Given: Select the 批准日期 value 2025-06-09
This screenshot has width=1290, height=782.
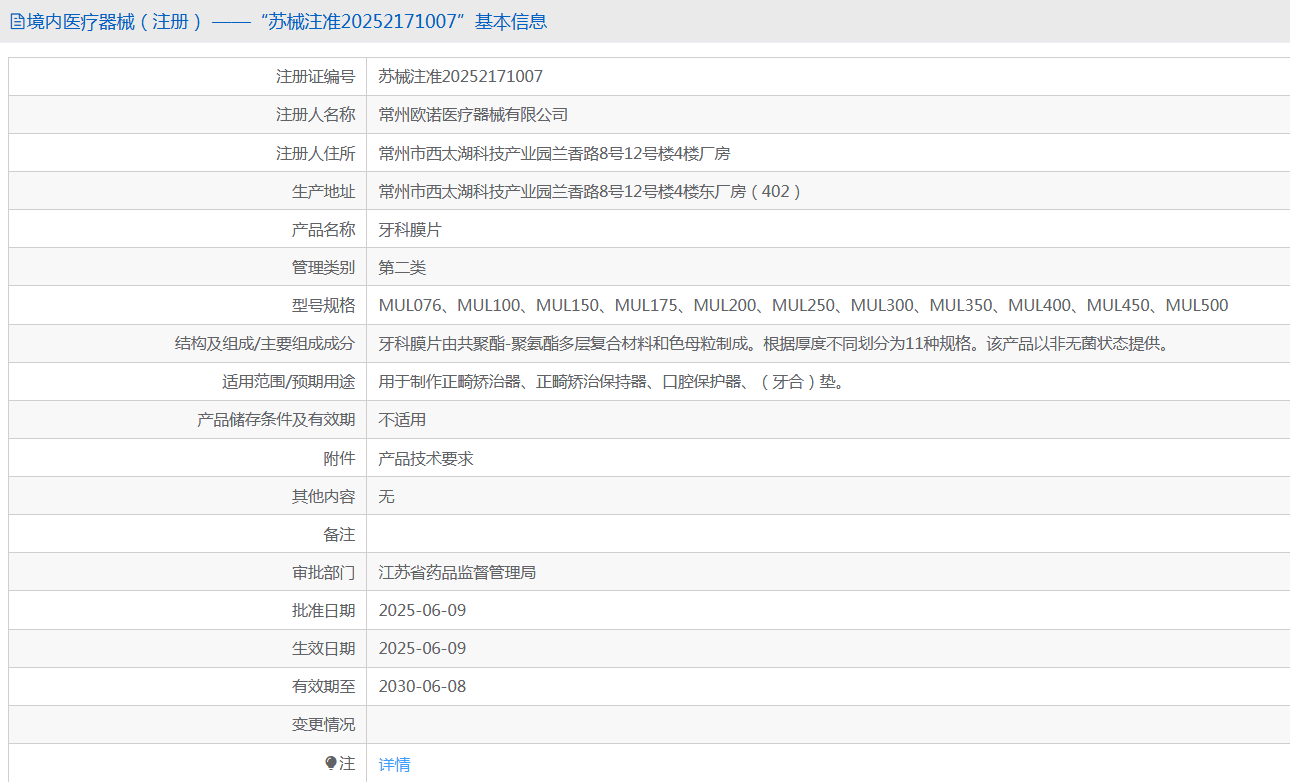Looking at the screenshot, I should pyautogui.click(x=422, y=610).
